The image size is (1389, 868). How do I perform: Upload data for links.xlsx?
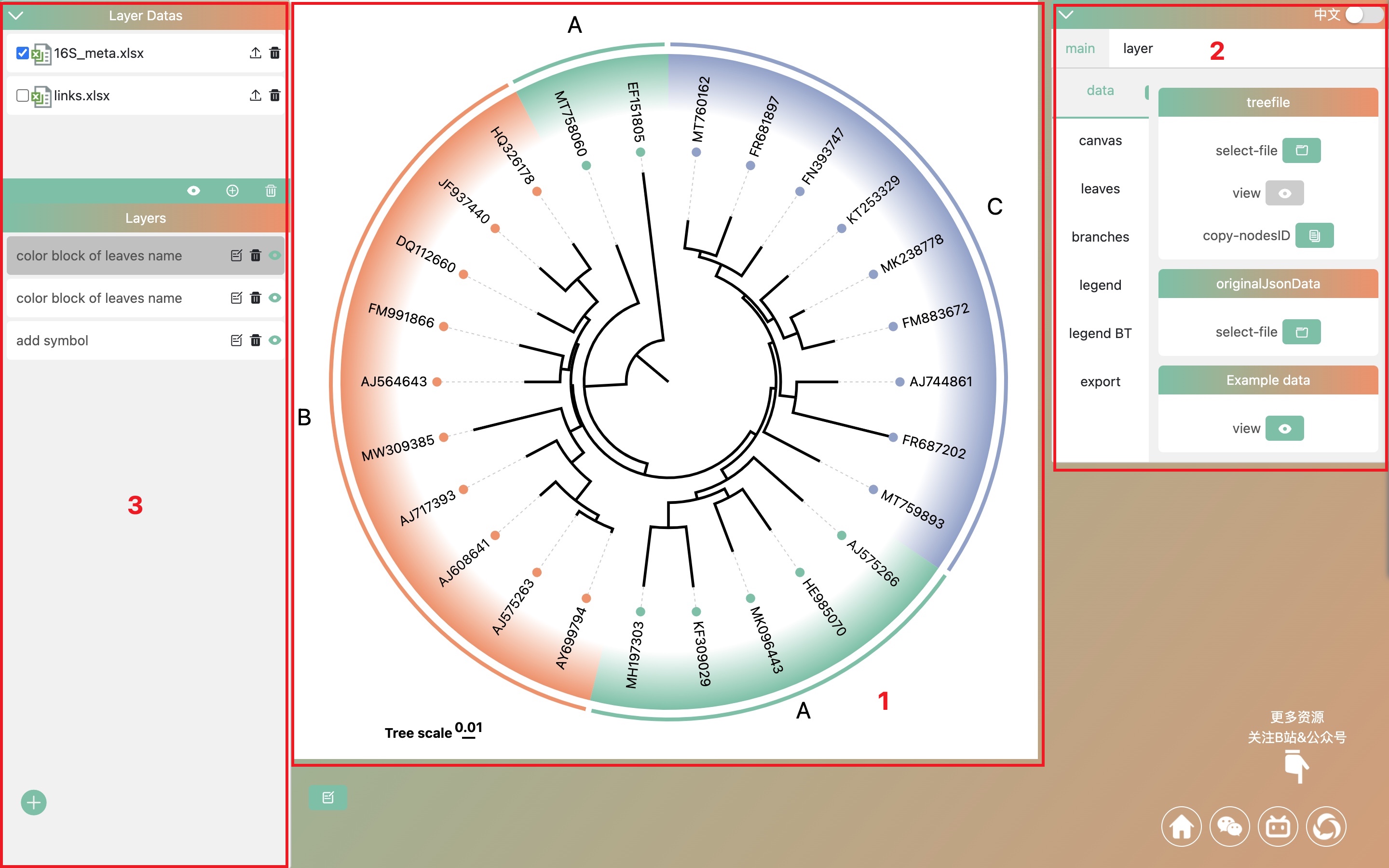click(x=256, y=95)
